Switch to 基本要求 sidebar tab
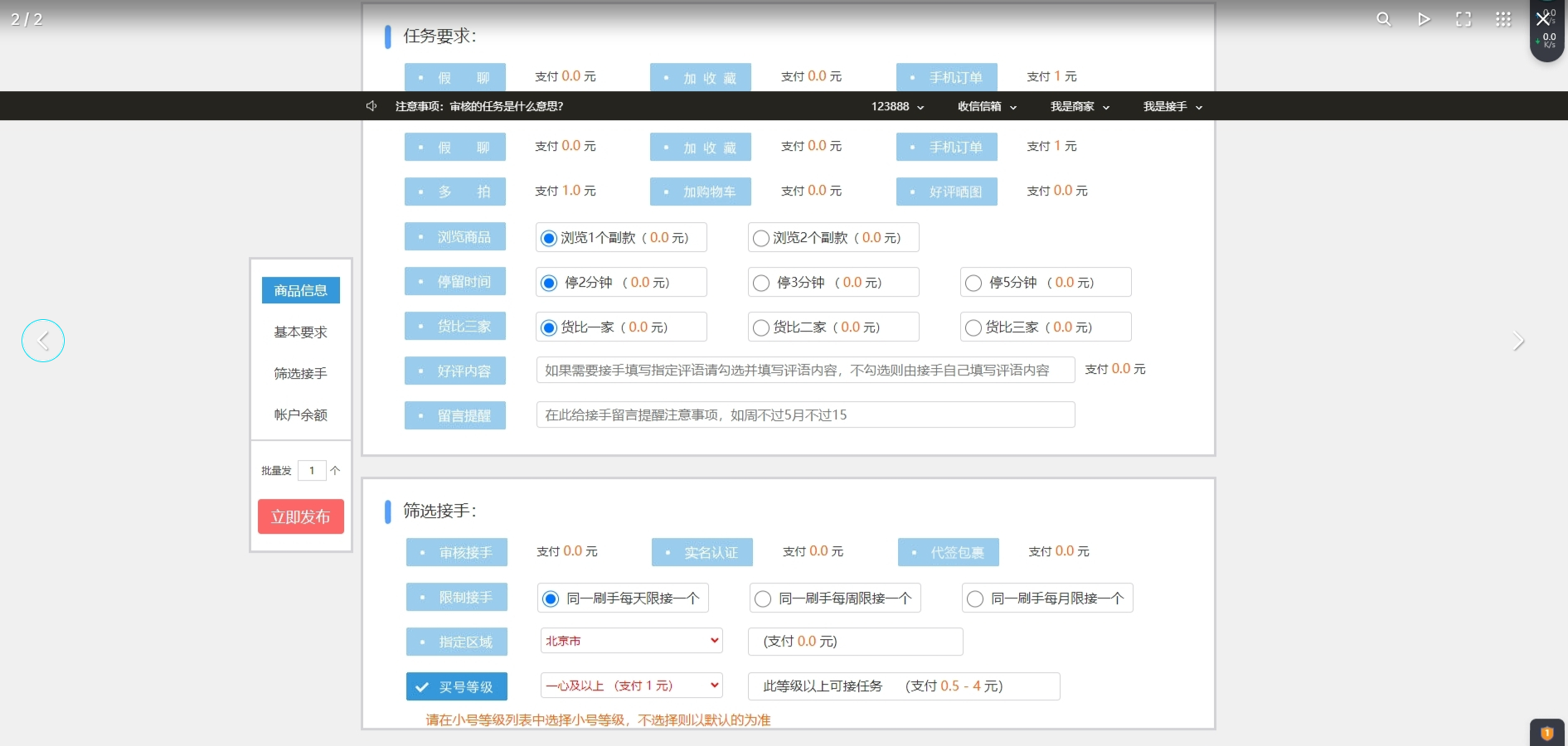Viewport: 1568px width, 746px height. [x=301, y=332]
